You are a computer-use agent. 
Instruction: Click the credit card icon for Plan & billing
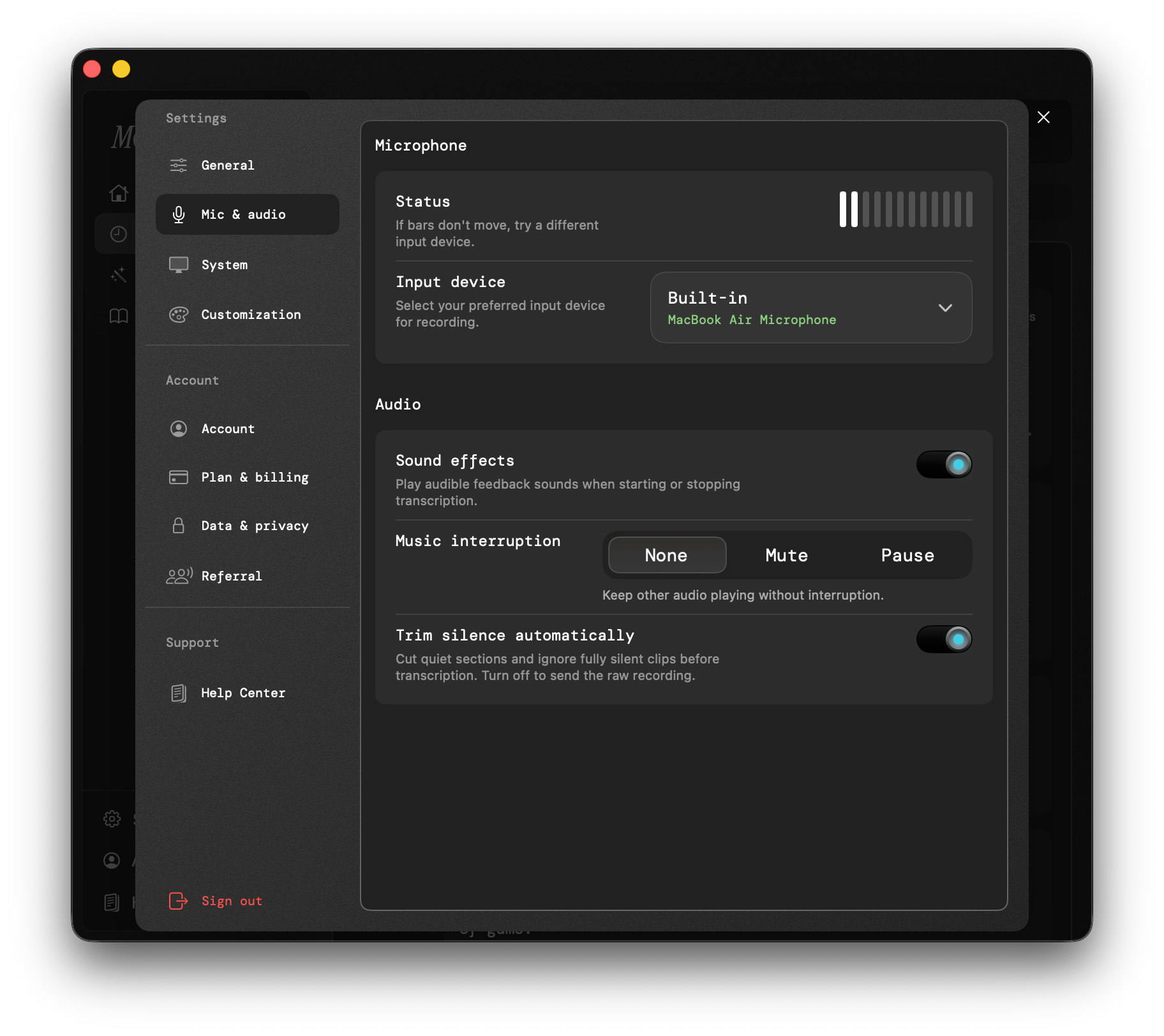pyautogui.click(x=179, y=477)
